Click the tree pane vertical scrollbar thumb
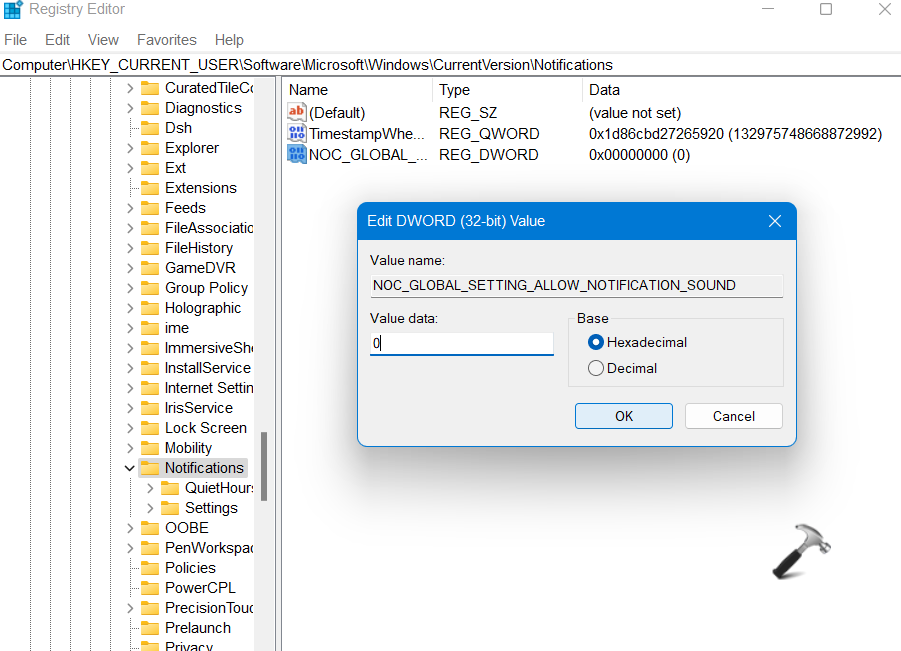901x651 pixels. click(x=264, y=465)
